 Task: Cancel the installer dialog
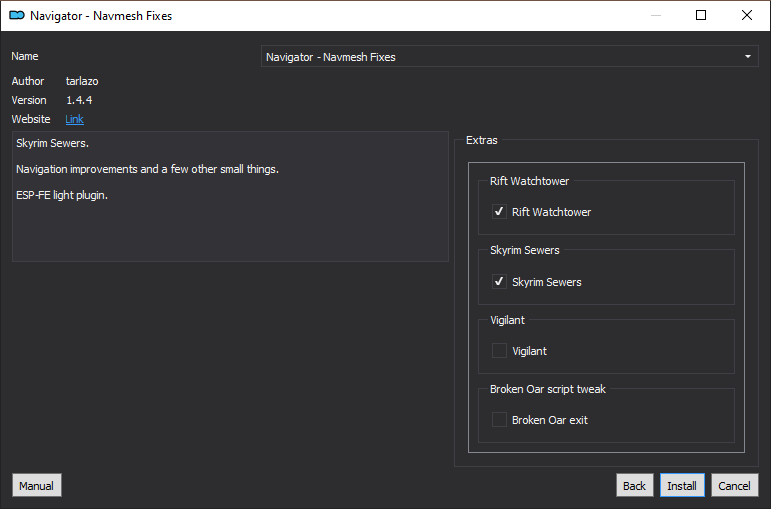click(x=734, y=485)
